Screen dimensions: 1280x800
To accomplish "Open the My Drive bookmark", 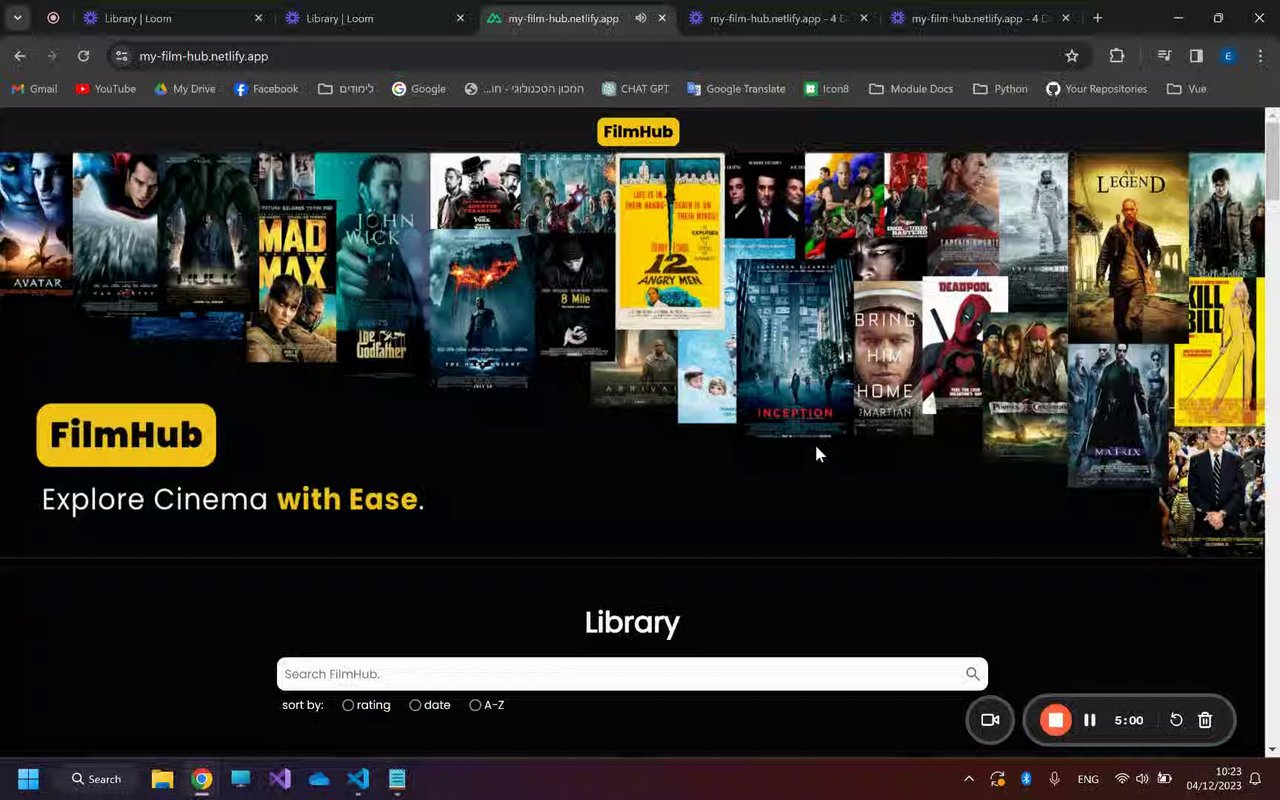I will click(x=185, y=89).
